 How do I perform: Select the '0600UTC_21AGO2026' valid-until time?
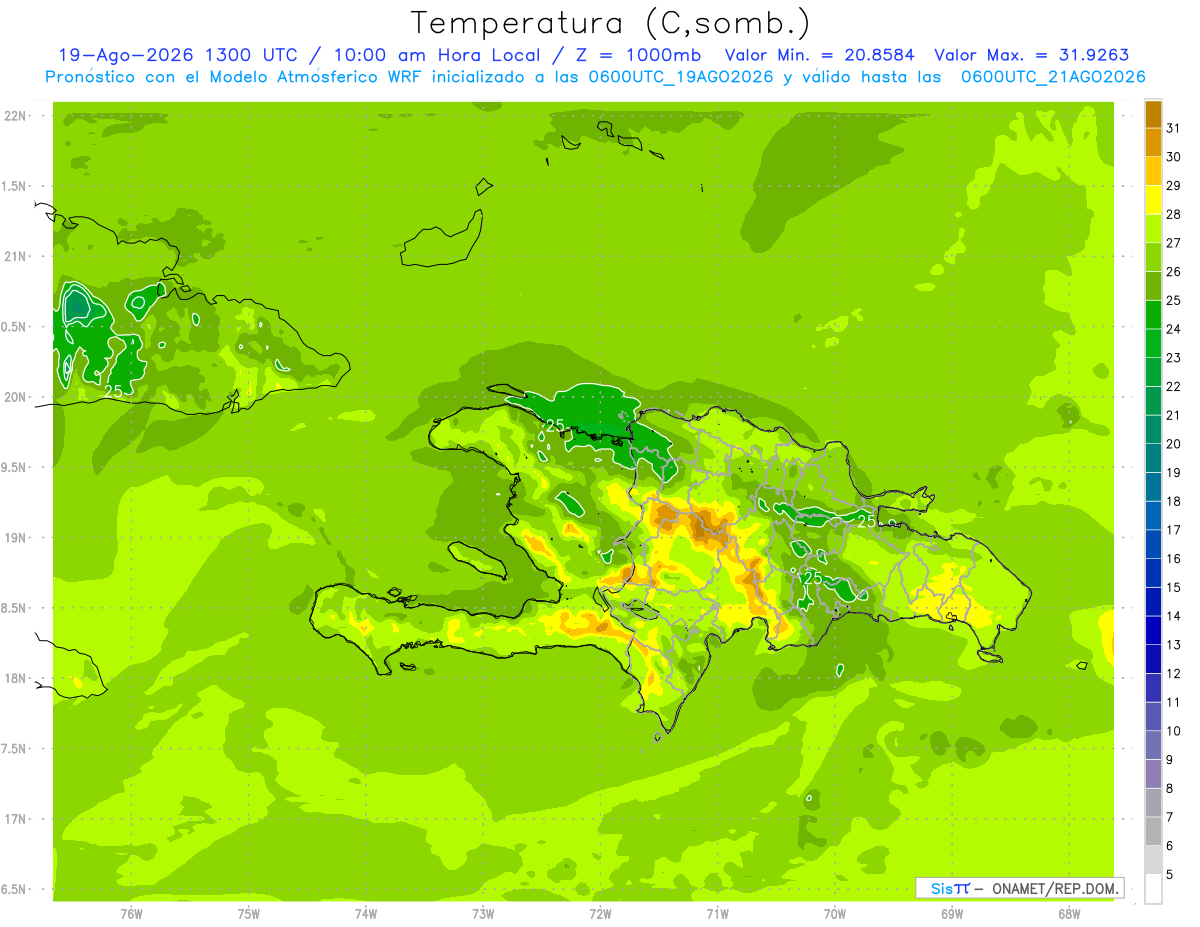pyautogui.click(x=1053, y=77)
